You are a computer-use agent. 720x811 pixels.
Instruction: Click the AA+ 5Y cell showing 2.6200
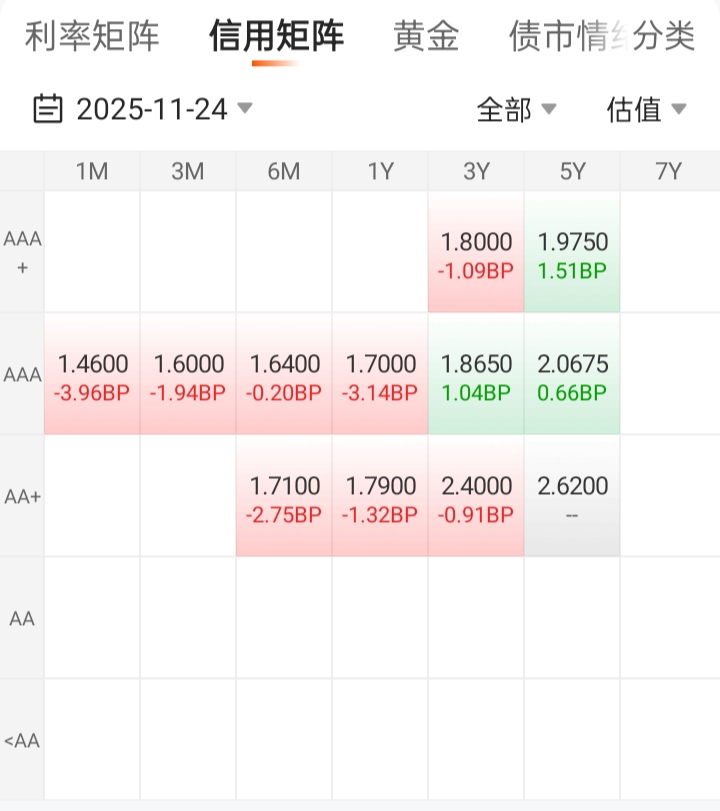pyautogui.click(x=572, y=499)
